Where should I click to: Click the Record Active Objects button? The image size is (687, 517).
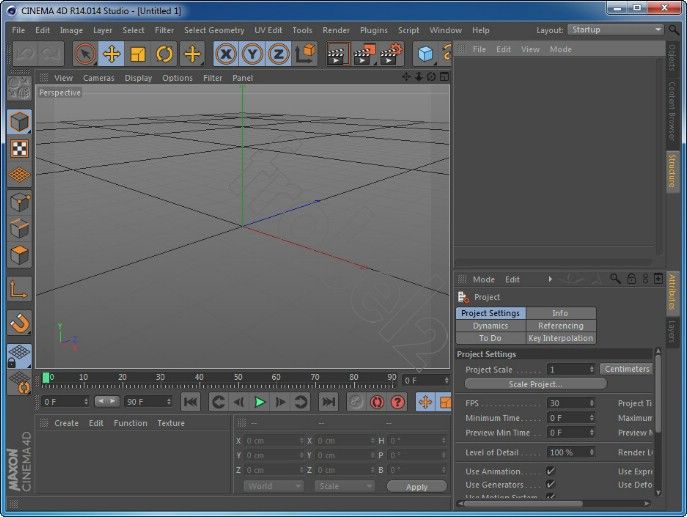pyautogui.click(x=355, y=402)
